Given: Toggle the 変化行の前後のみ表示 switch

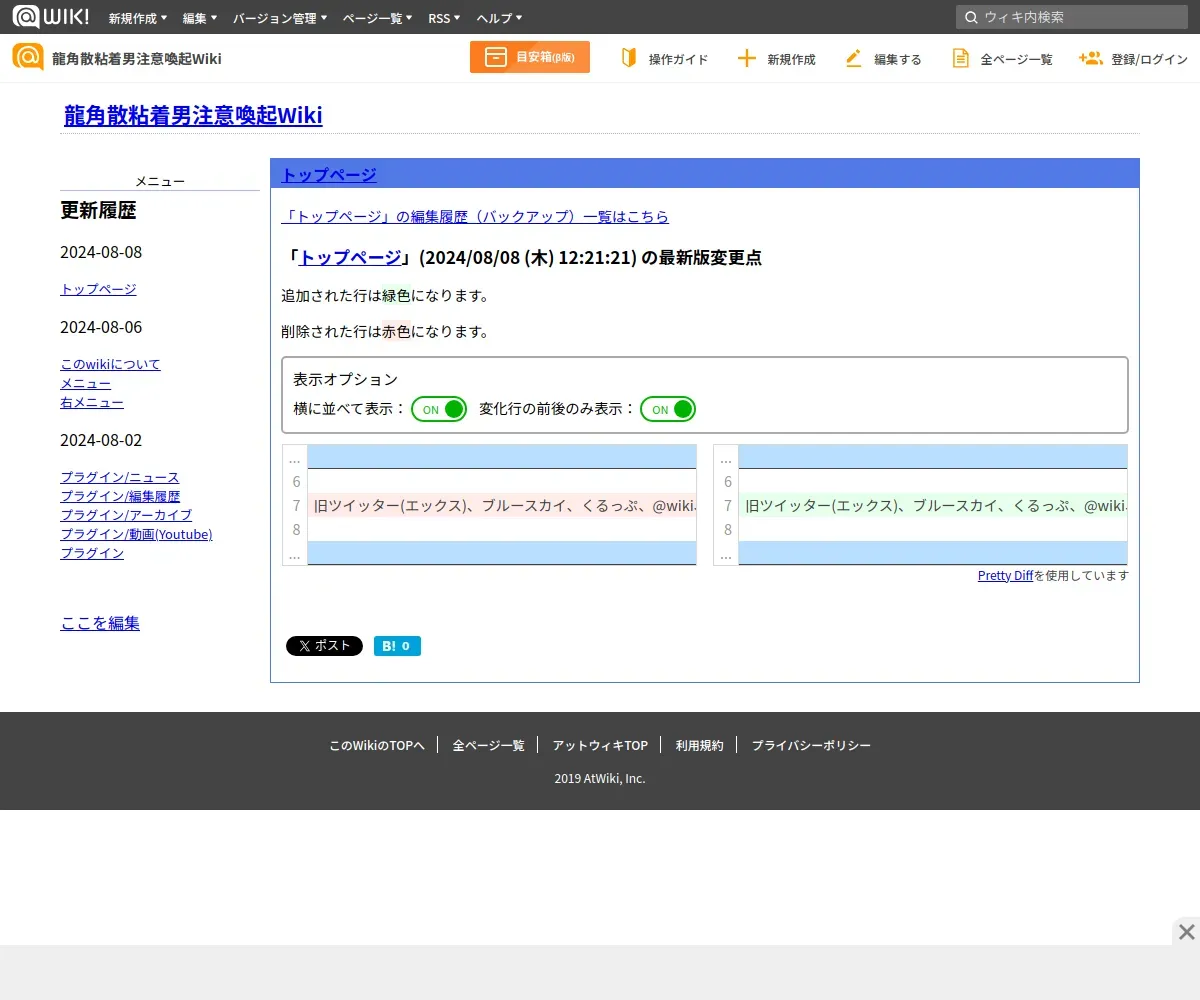Looking at the screenshot, I should (668, 409).
